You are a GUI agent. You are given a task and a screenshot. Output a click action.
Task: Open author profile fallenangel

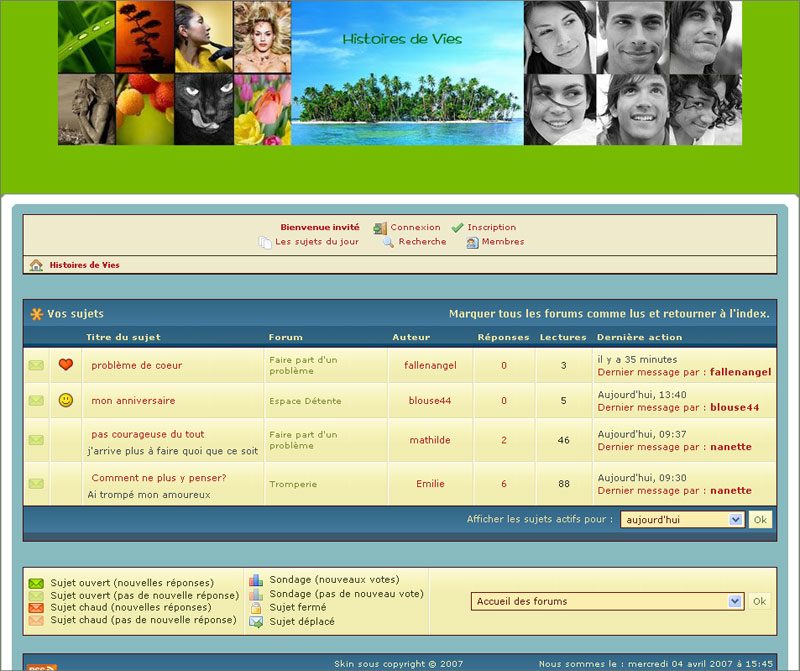[430, 365]
